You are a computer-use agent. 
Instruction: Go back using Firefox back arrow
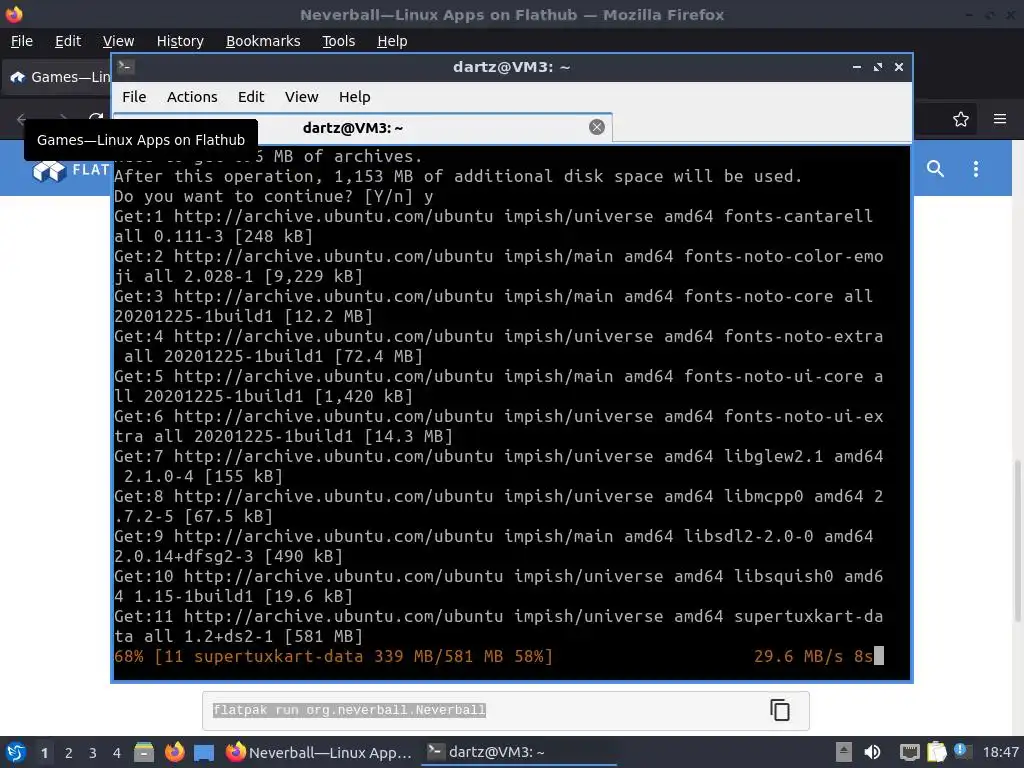(x=22, y=119)
